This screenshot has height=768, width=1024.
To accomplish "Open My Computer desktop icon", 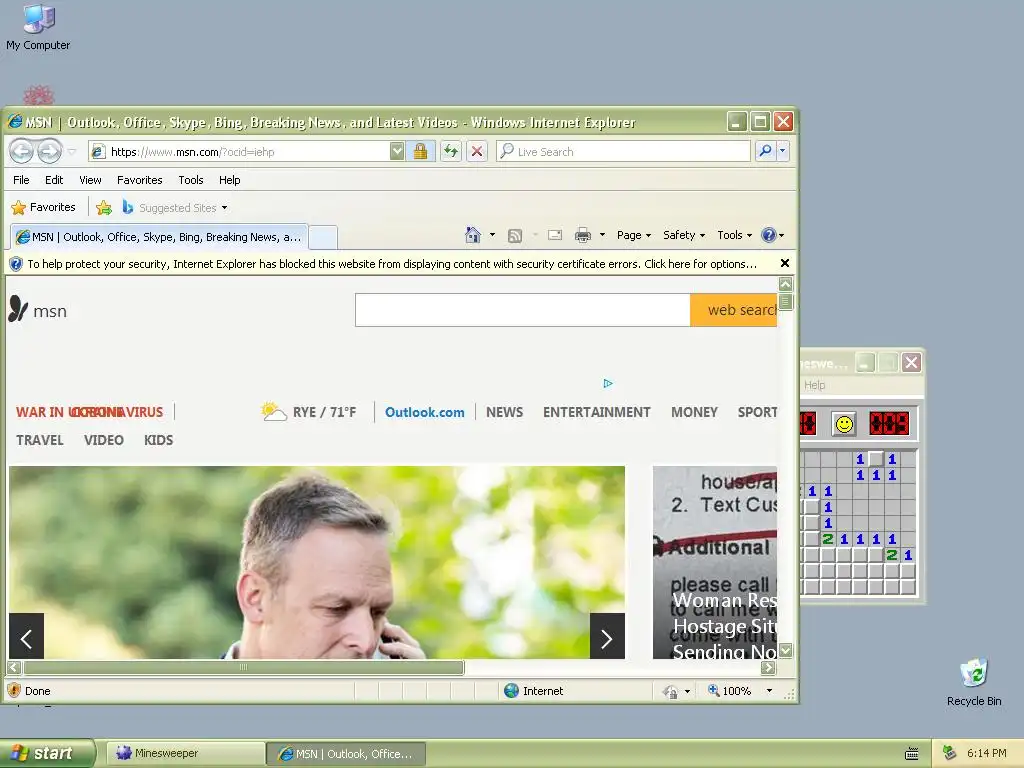I will 38,27.
